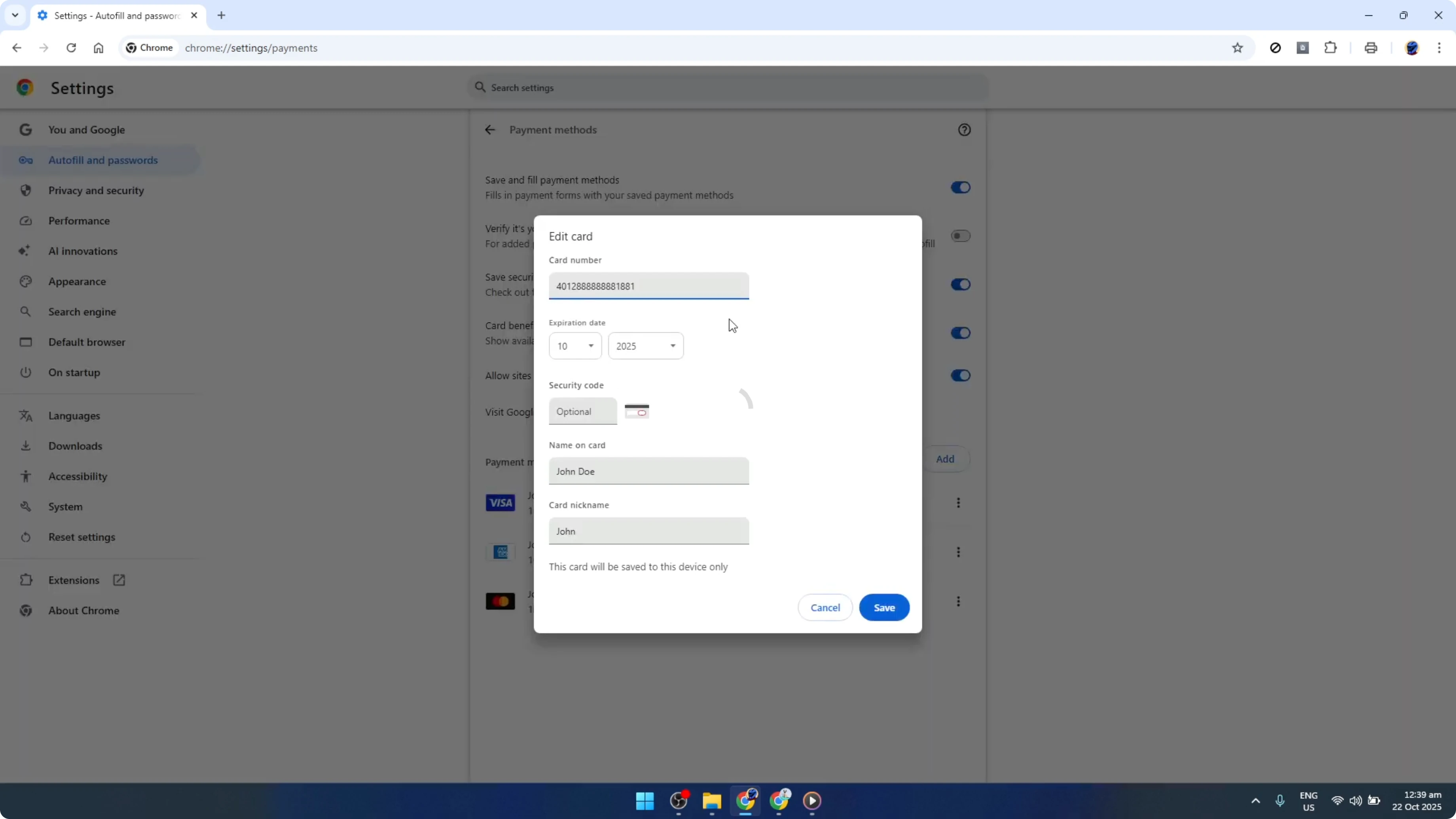
Task: Enable the Verify it's you toggle
Action: point(960,236)
